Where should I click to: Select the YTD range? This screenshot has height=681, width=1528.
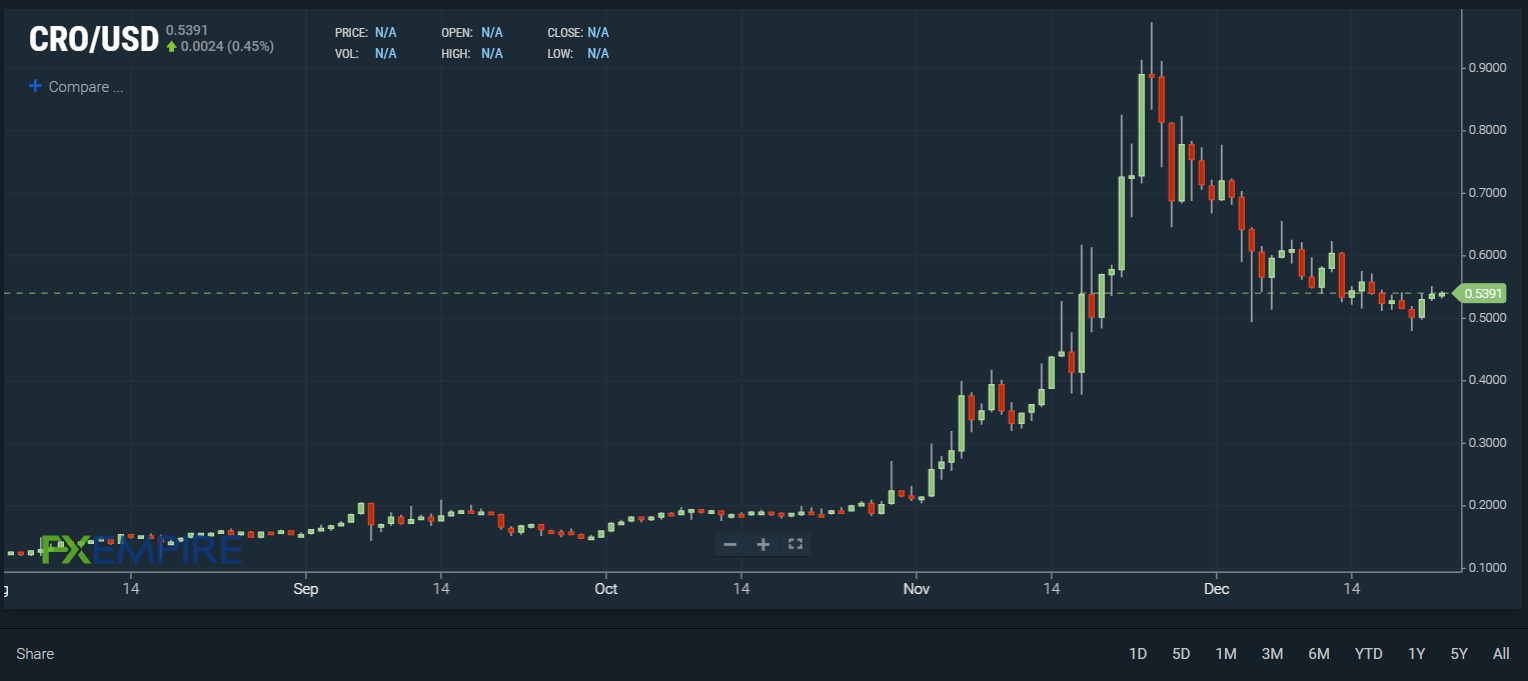coord(1368,654)
